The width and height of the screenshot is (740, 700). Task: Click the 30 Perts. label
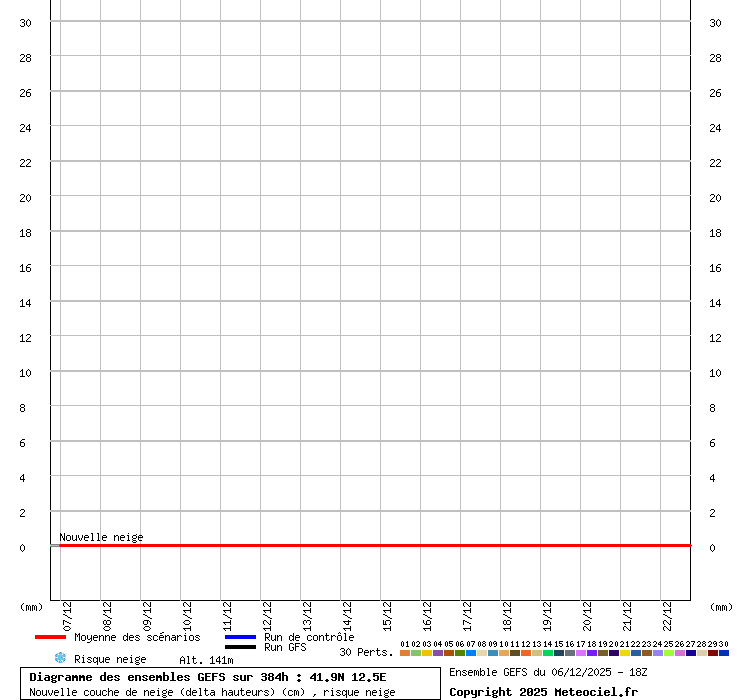(x=366, y=652)
